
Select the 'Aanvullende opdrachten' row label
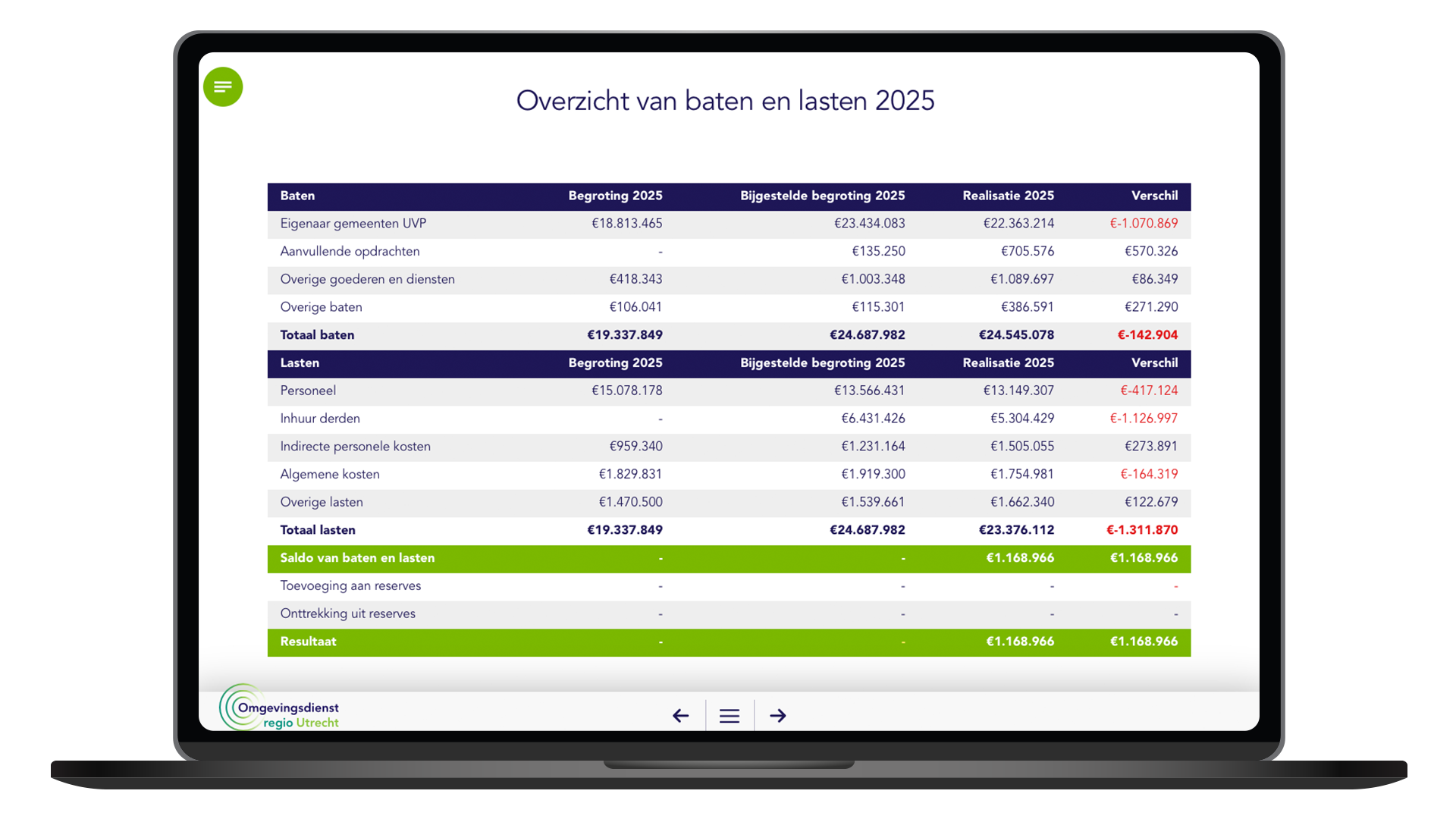pos(350,252)
